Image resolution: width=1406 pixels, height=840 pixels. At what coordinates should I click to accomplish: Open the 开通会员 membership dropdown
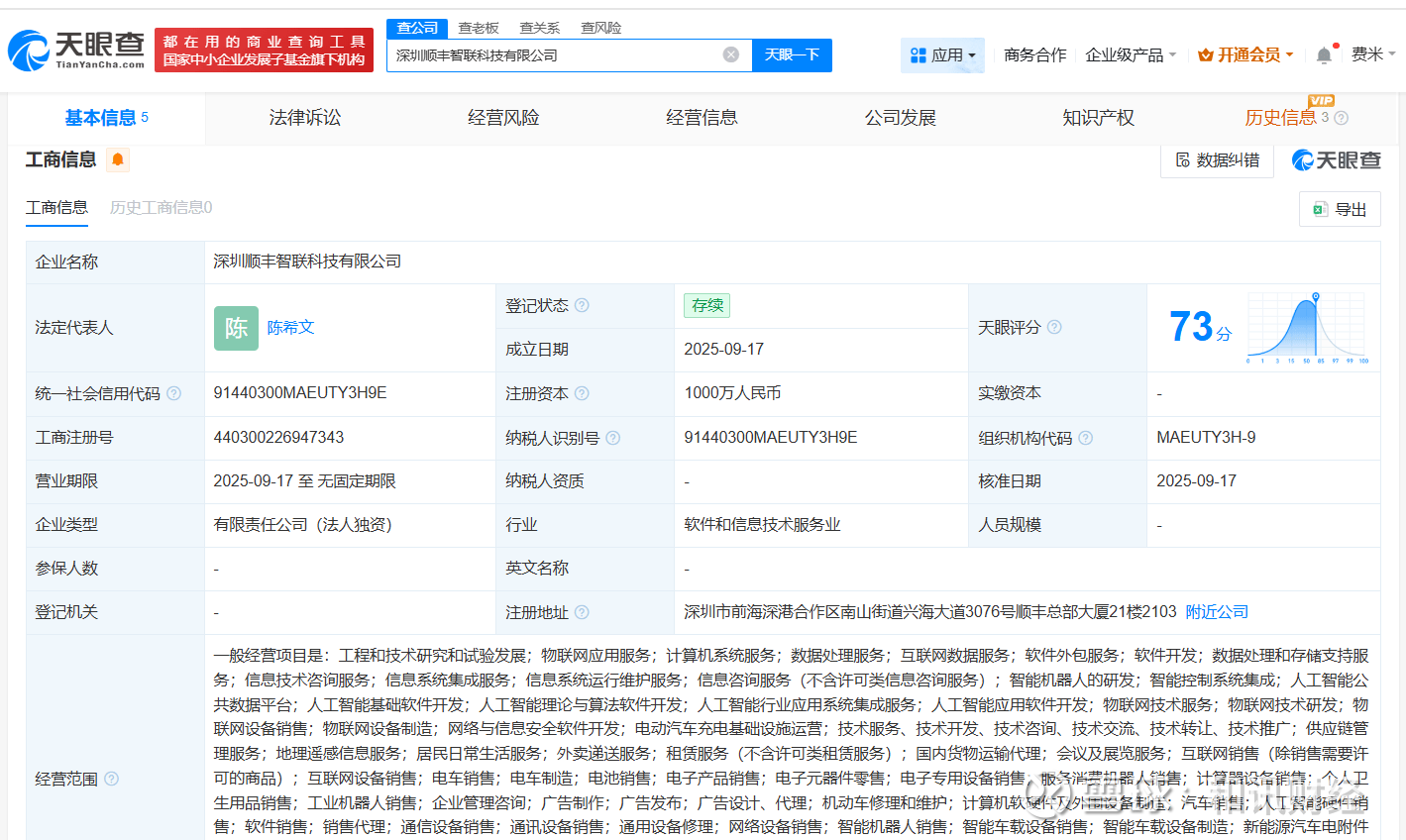(x=1245, y=55)
